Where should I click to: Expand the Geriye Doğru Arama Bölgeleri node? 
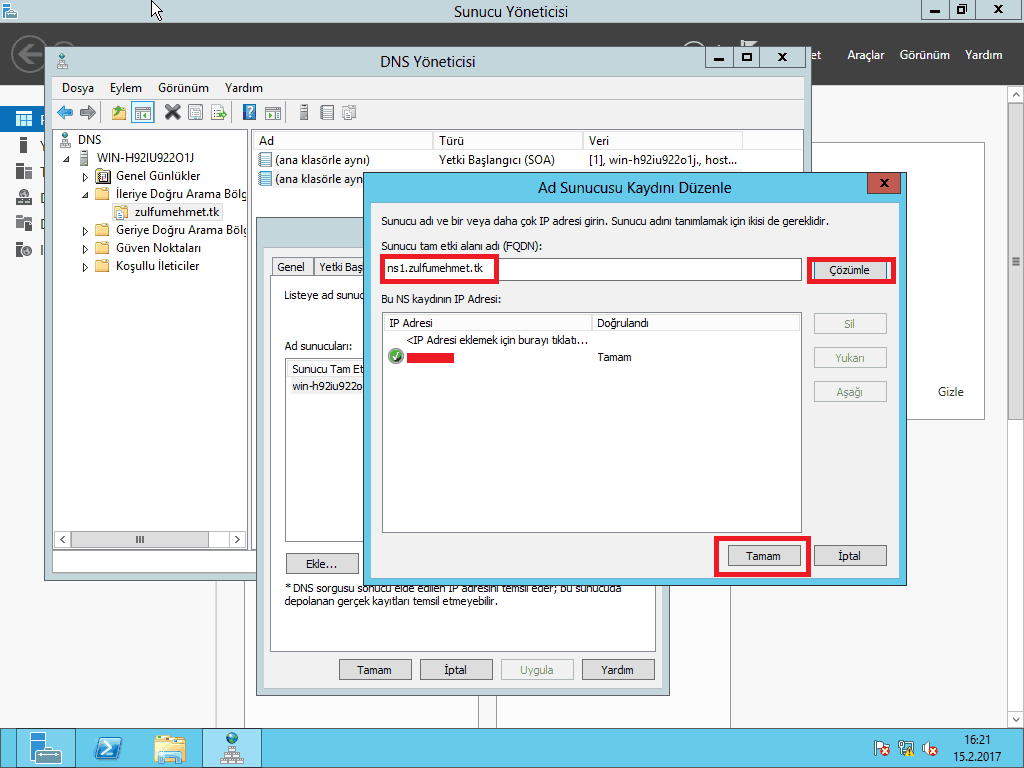[85, 231]
